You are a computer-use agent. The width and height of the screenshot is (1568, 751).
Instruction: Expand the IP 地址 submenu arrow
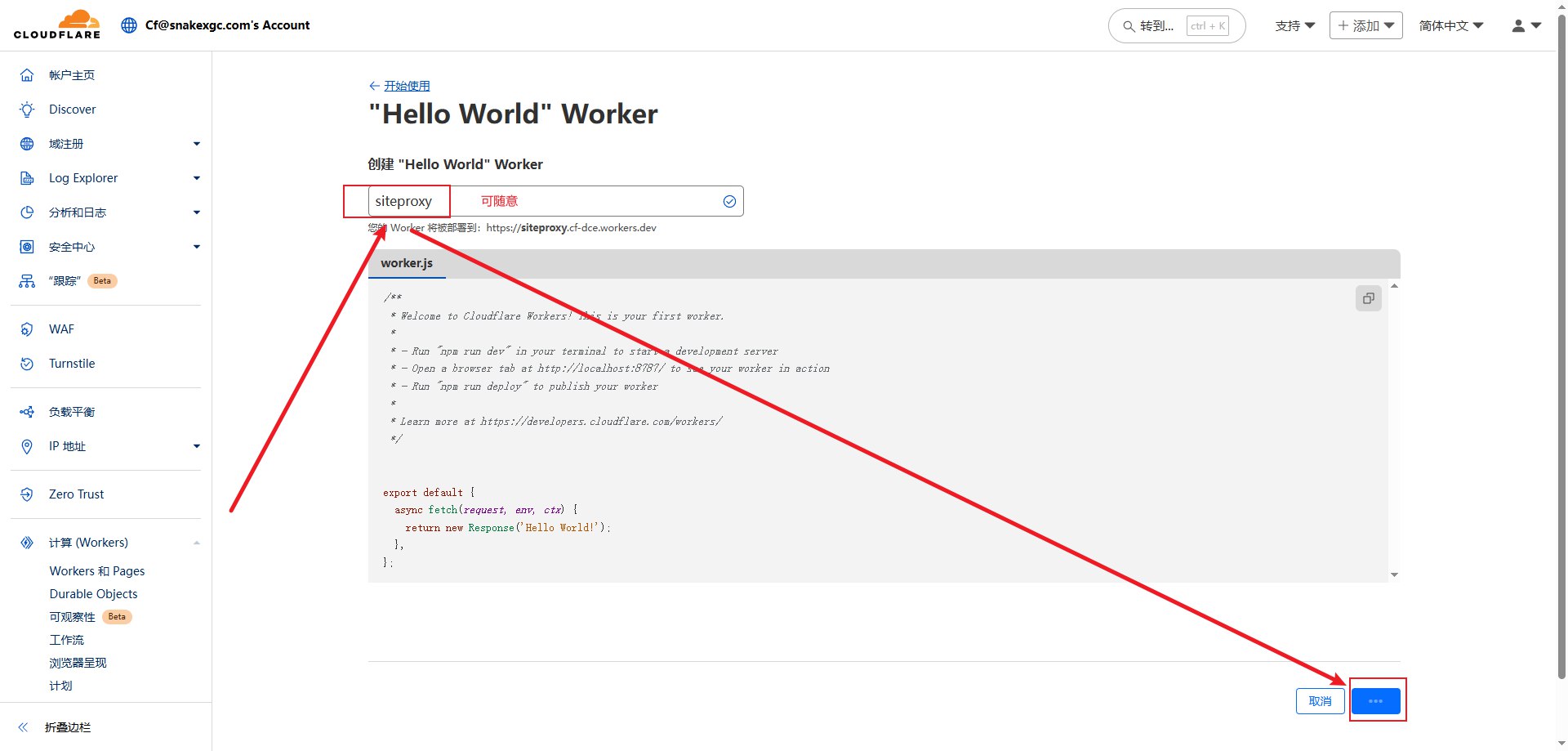(197, 446)
